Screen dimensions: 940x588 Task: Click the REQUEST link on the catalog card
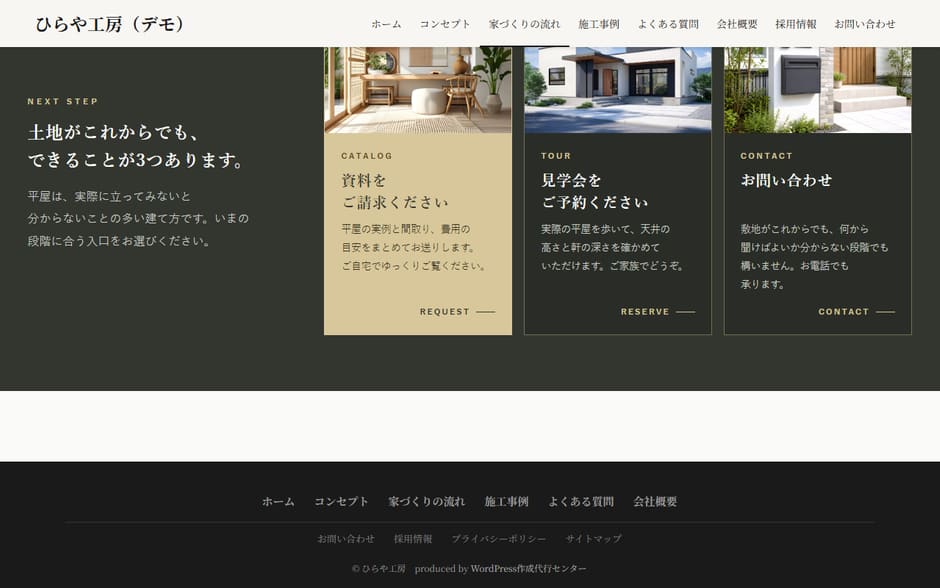pos(457,312)
